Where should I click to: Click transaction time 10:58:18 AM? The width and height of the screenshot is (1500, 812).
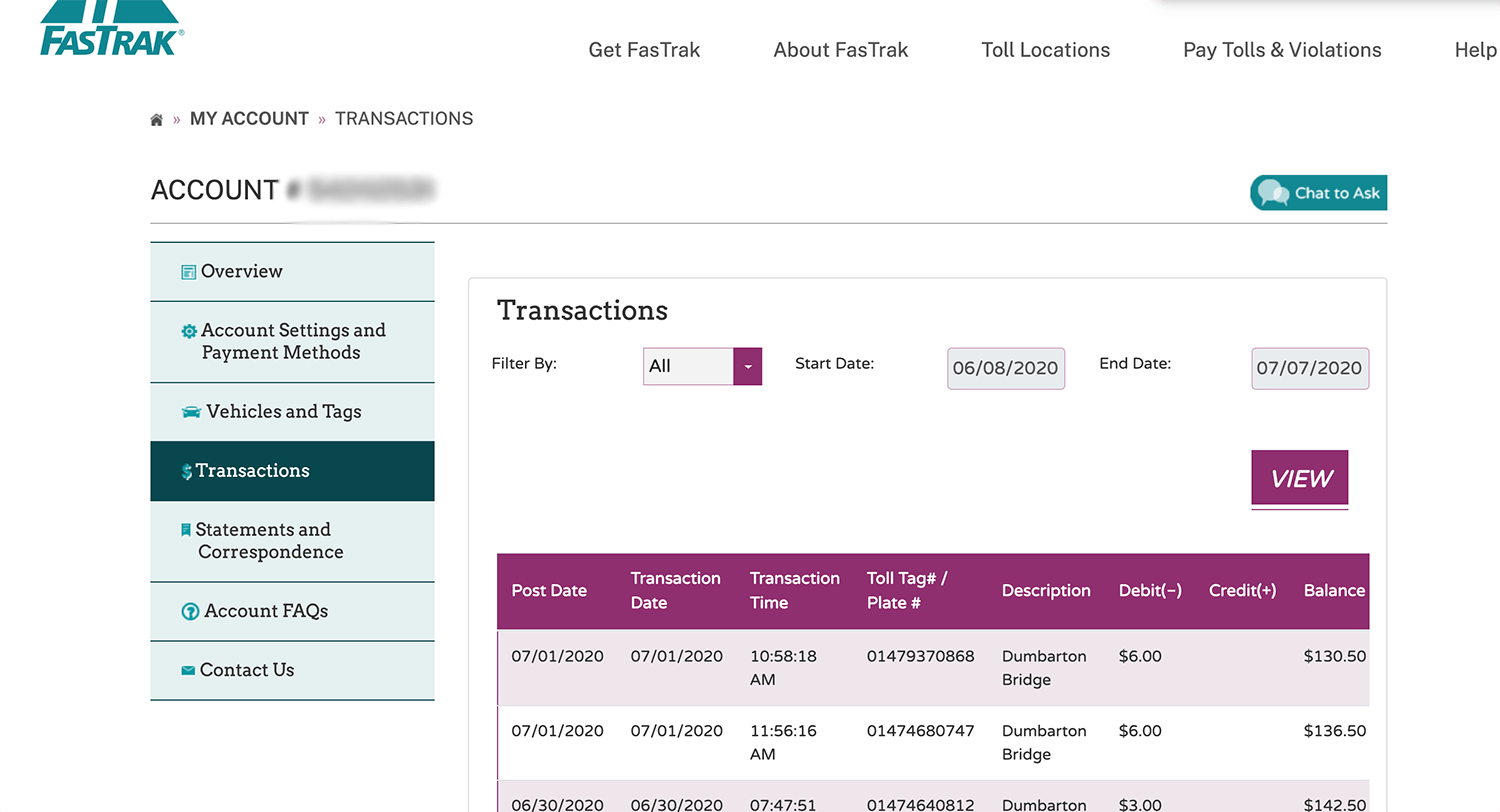coord(783,668)
